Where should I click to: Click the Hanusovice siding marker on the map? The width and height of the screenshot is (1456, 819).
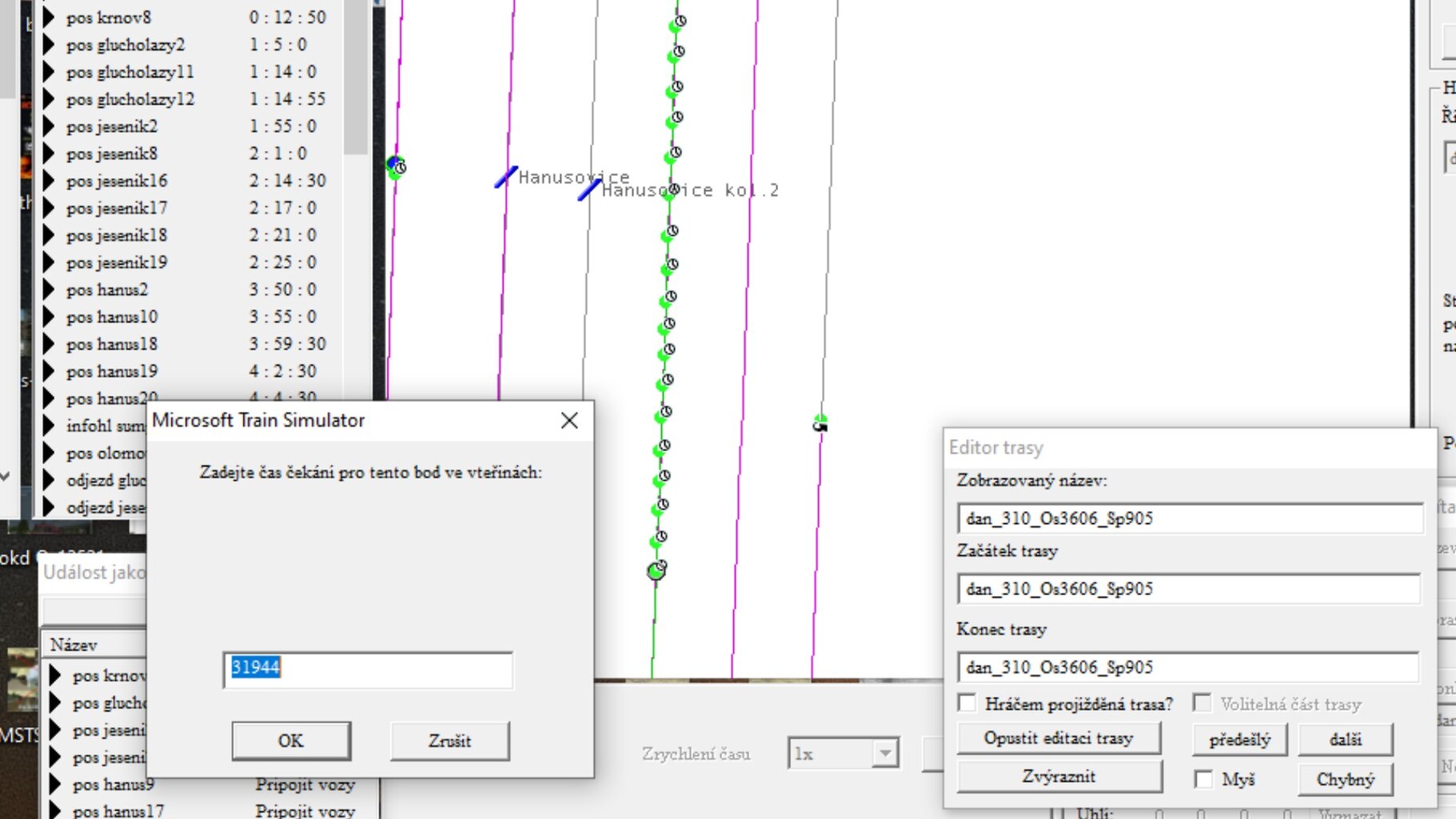(505, 177)
